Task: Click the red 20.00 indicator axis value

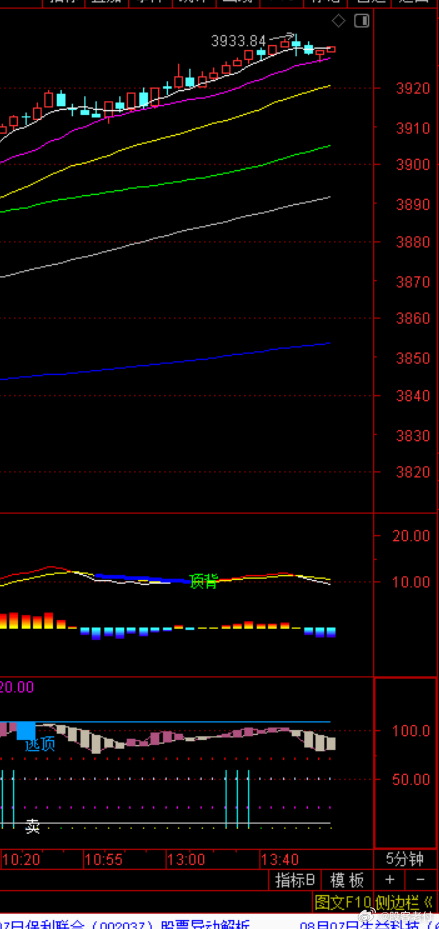Action: 410,536
